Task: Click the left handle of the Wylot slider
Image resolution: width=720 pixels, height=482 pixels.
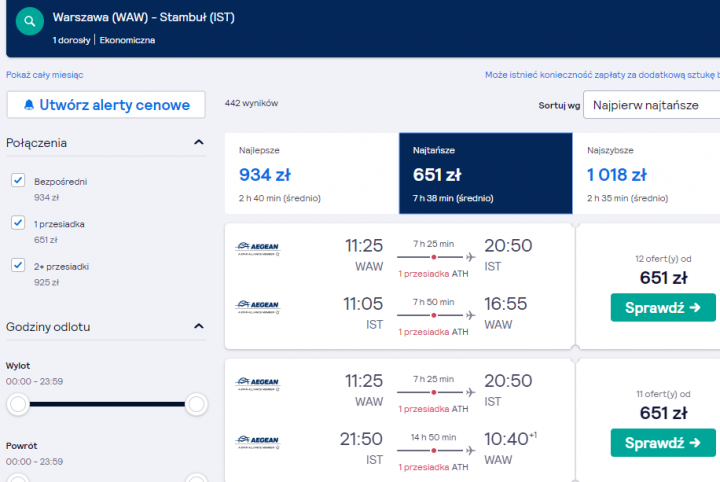Action: (x=17, y=404)
